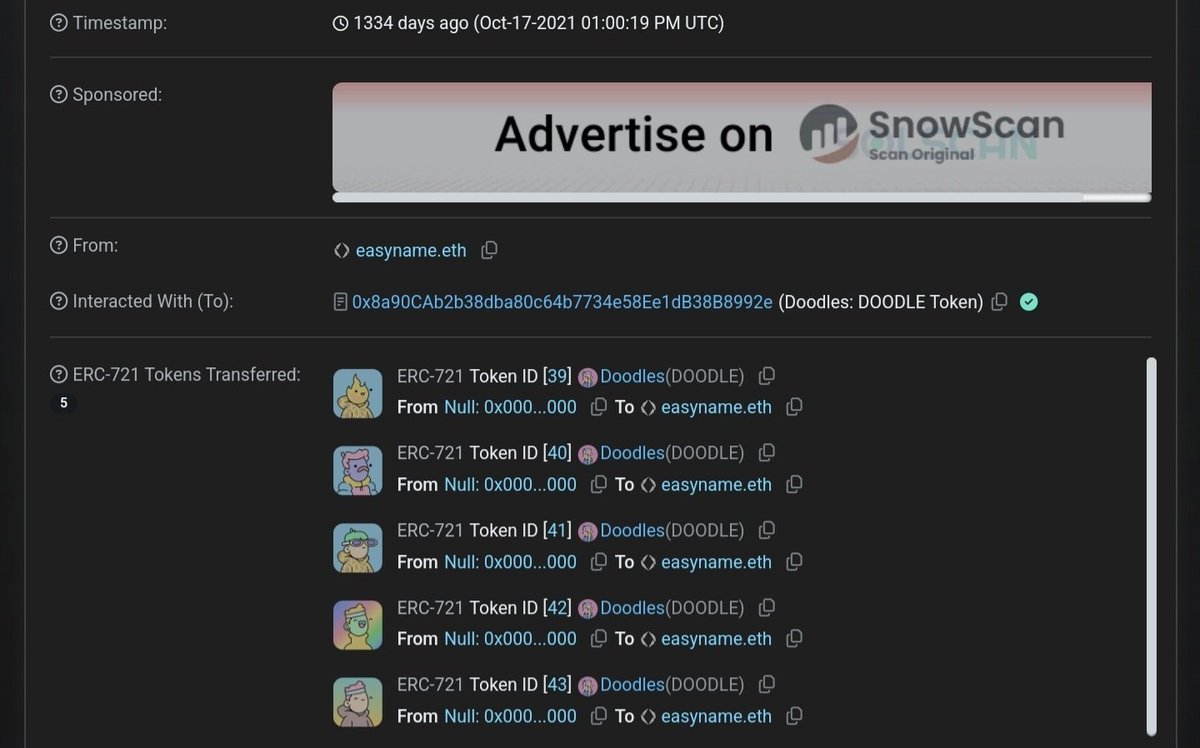This screenshot has height=748, width=1200.
Task: Click the ERC-721 Tokens Transferred help icon
Action: point(59,375)
